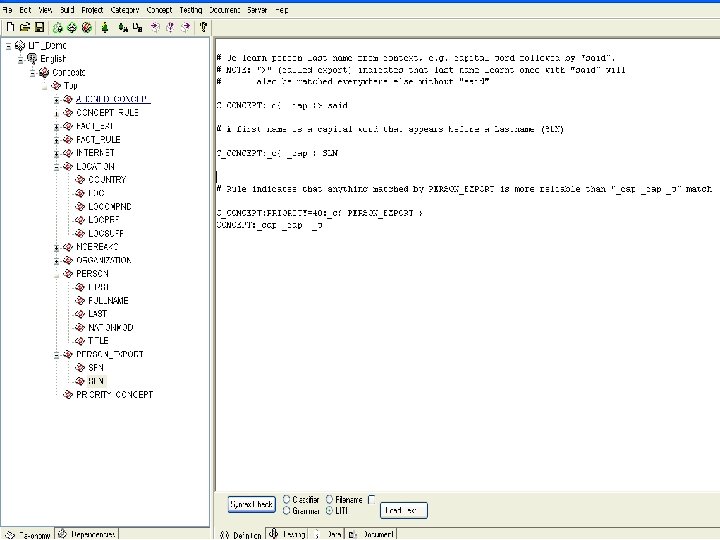Click the small linked boxes toolbar icon
This screenshot has width=720, height=540.
click(x=137, y=28)
